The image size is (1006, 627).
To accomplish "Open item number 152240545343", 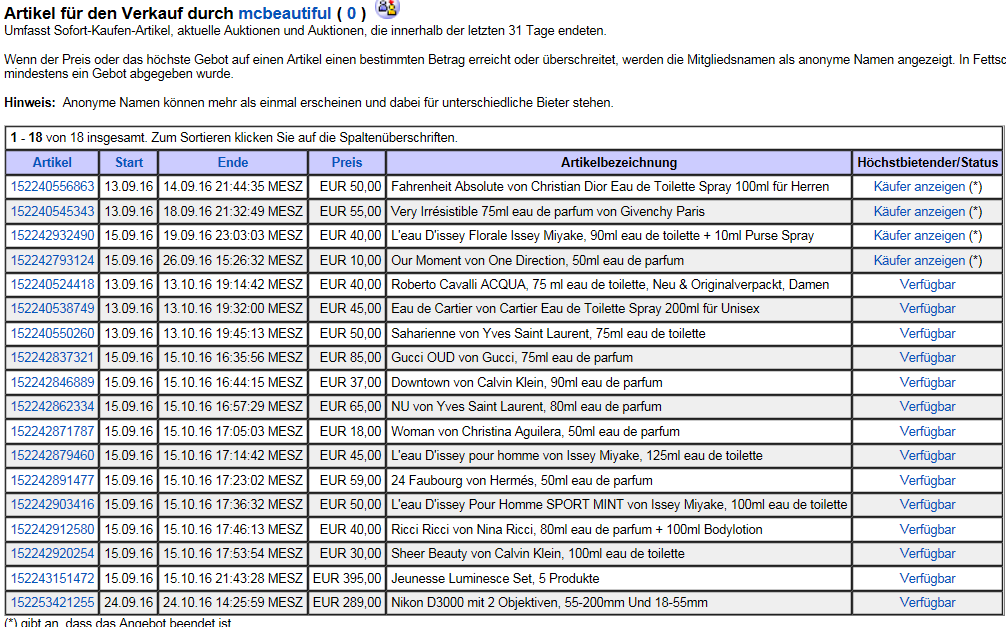I will 53,211.
